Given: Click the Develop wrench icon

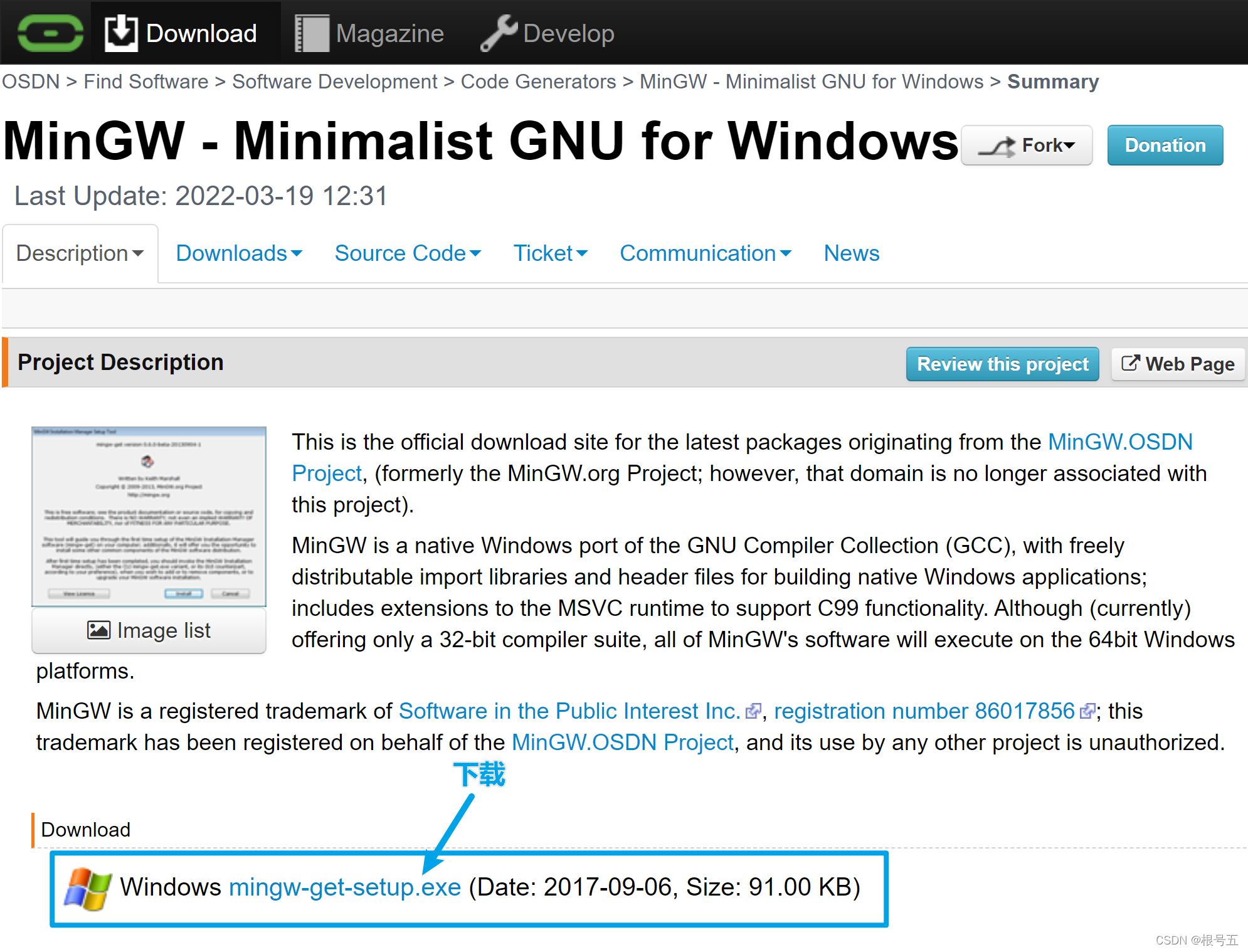Looking at the screenshot, I should click(499, 33).
